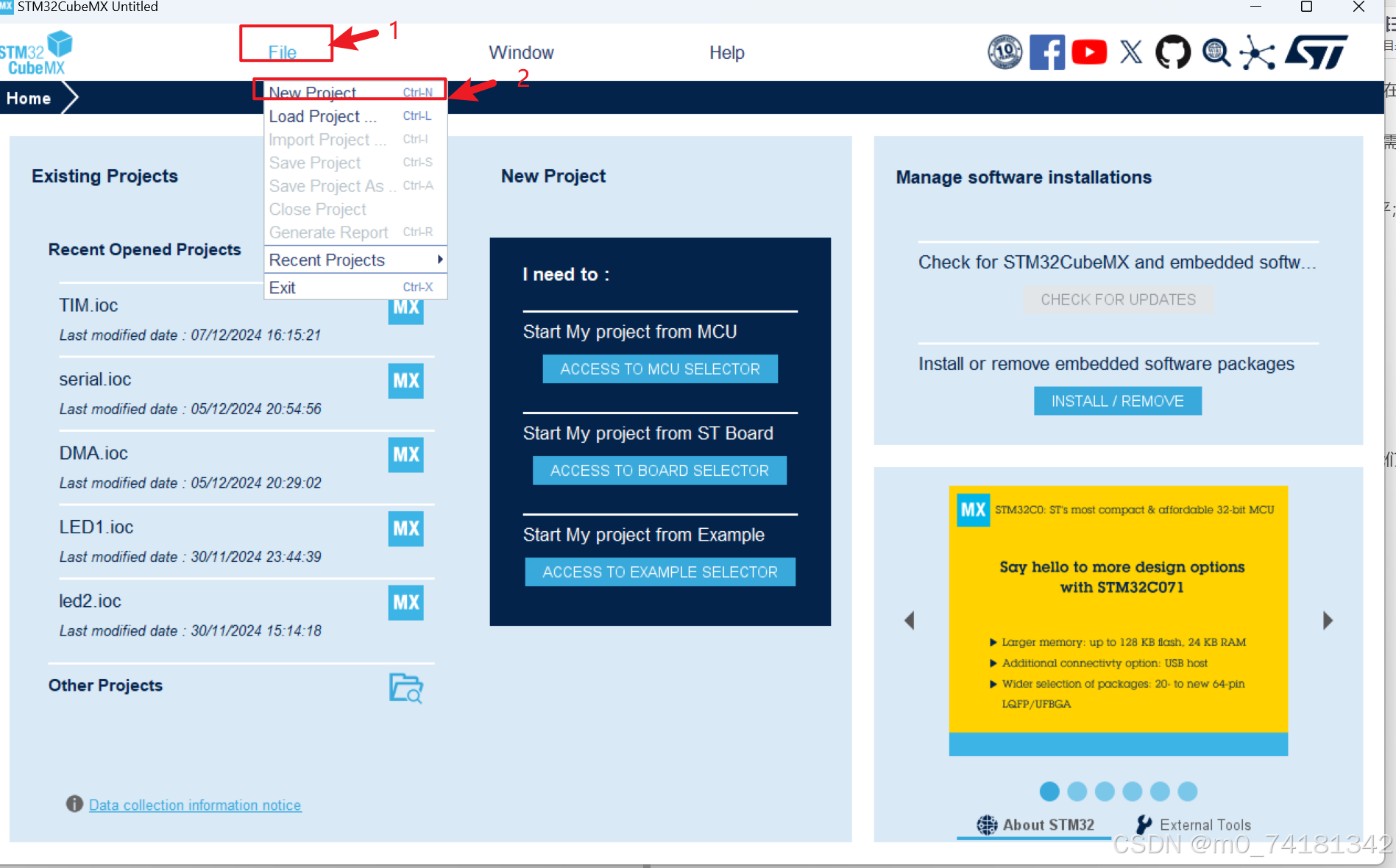Choose Load Project from the File menu
This screenshot has width=1396, height=868.
(x=355, y=116)
